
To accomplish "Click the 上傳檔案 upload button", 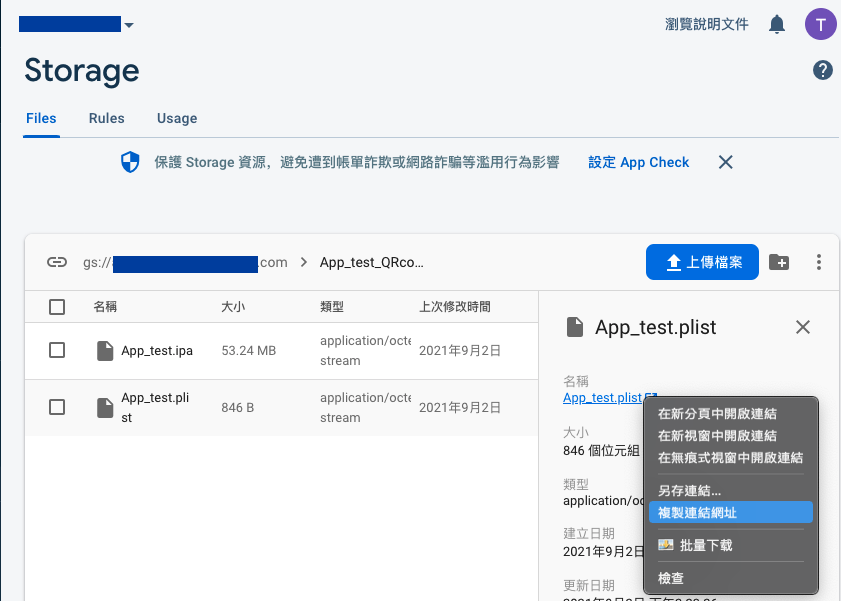I will pyautogui.click(x=702, y=262).
